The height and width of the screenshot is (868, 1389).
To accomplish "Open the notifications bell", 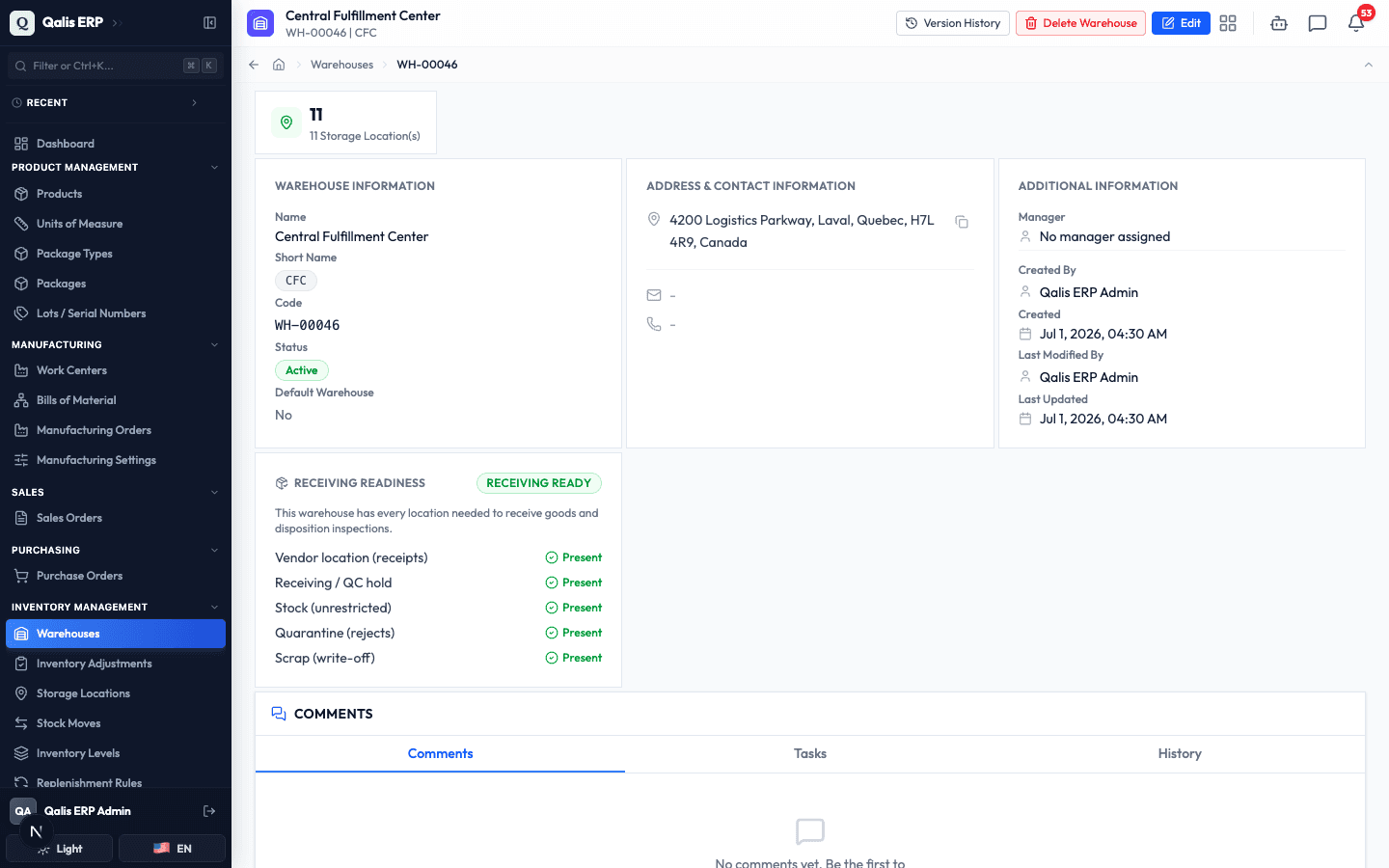I will [x=1356, y=23].
